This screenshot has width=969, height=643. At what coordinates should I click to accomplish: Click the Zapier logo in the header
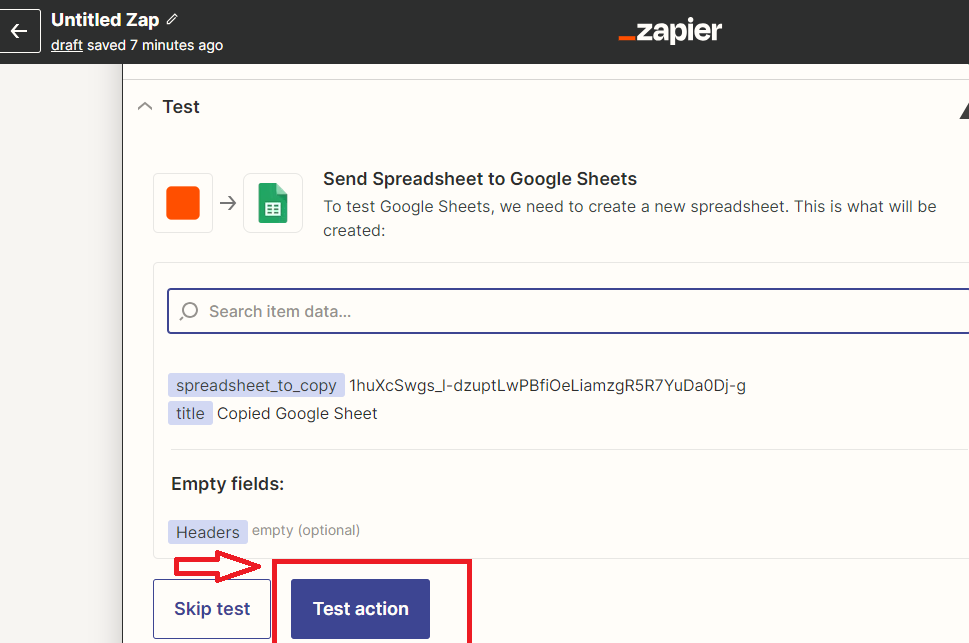[670, 31]
